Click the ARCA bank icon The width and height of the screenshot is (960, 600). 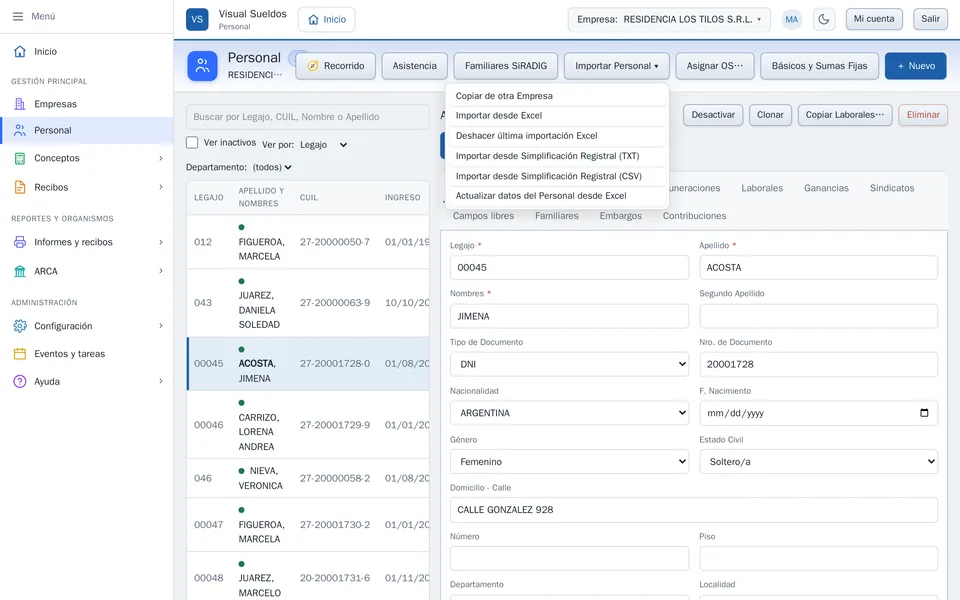tap(20, 271)
